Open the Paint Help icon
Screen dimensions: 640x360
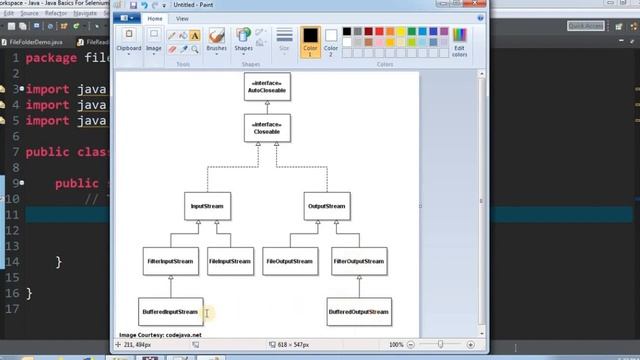coord(480,18)
